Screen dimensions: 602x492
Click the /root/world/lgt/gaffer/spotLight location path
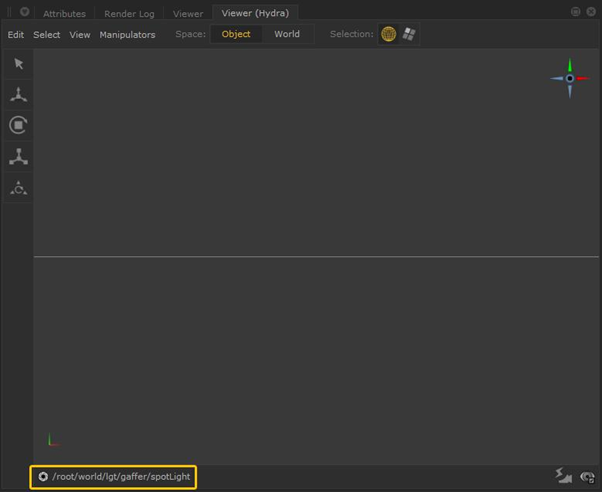[121, 477]
